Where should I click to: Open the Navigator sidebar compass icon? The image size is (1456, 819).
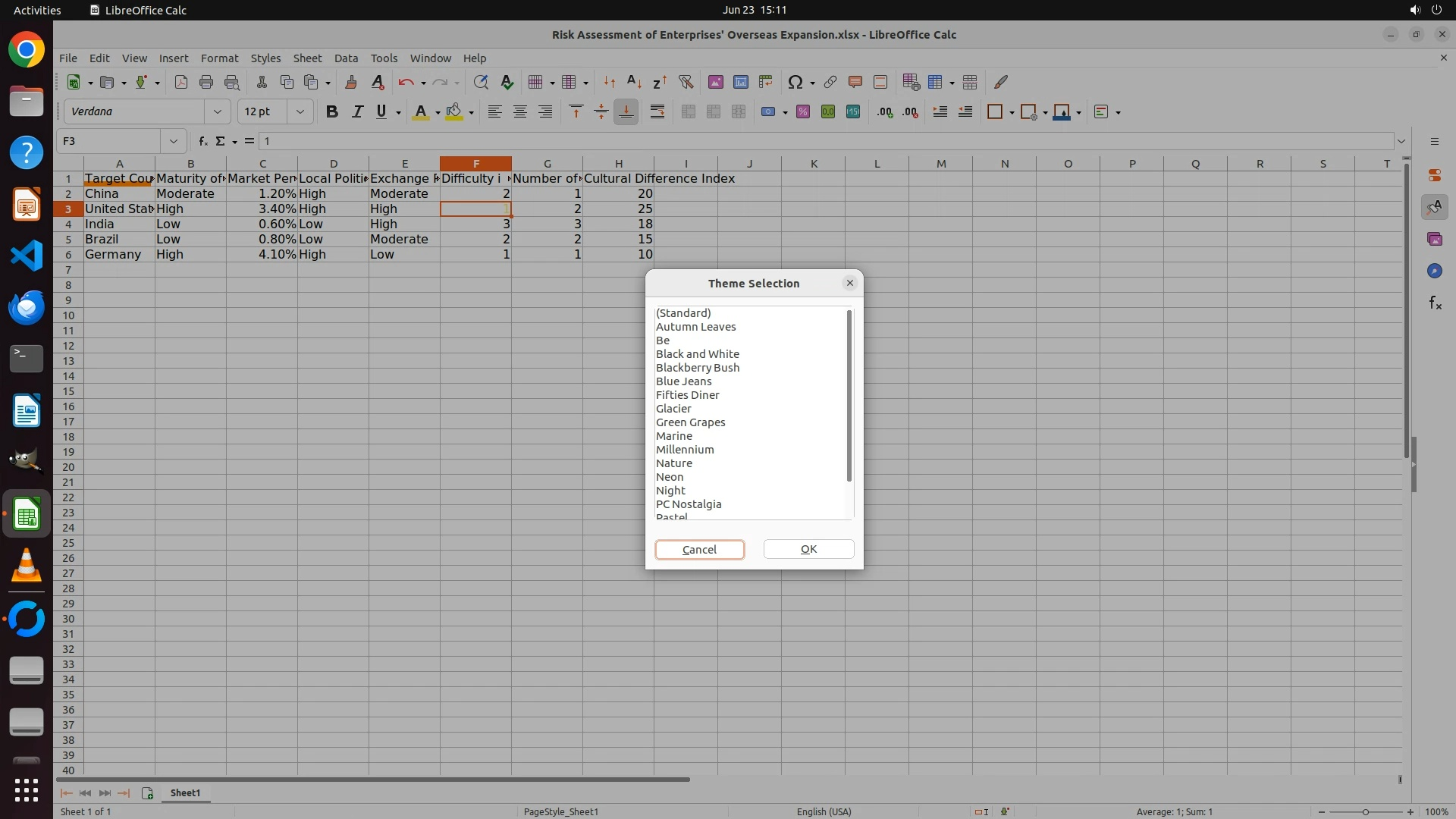point(1434,271)
